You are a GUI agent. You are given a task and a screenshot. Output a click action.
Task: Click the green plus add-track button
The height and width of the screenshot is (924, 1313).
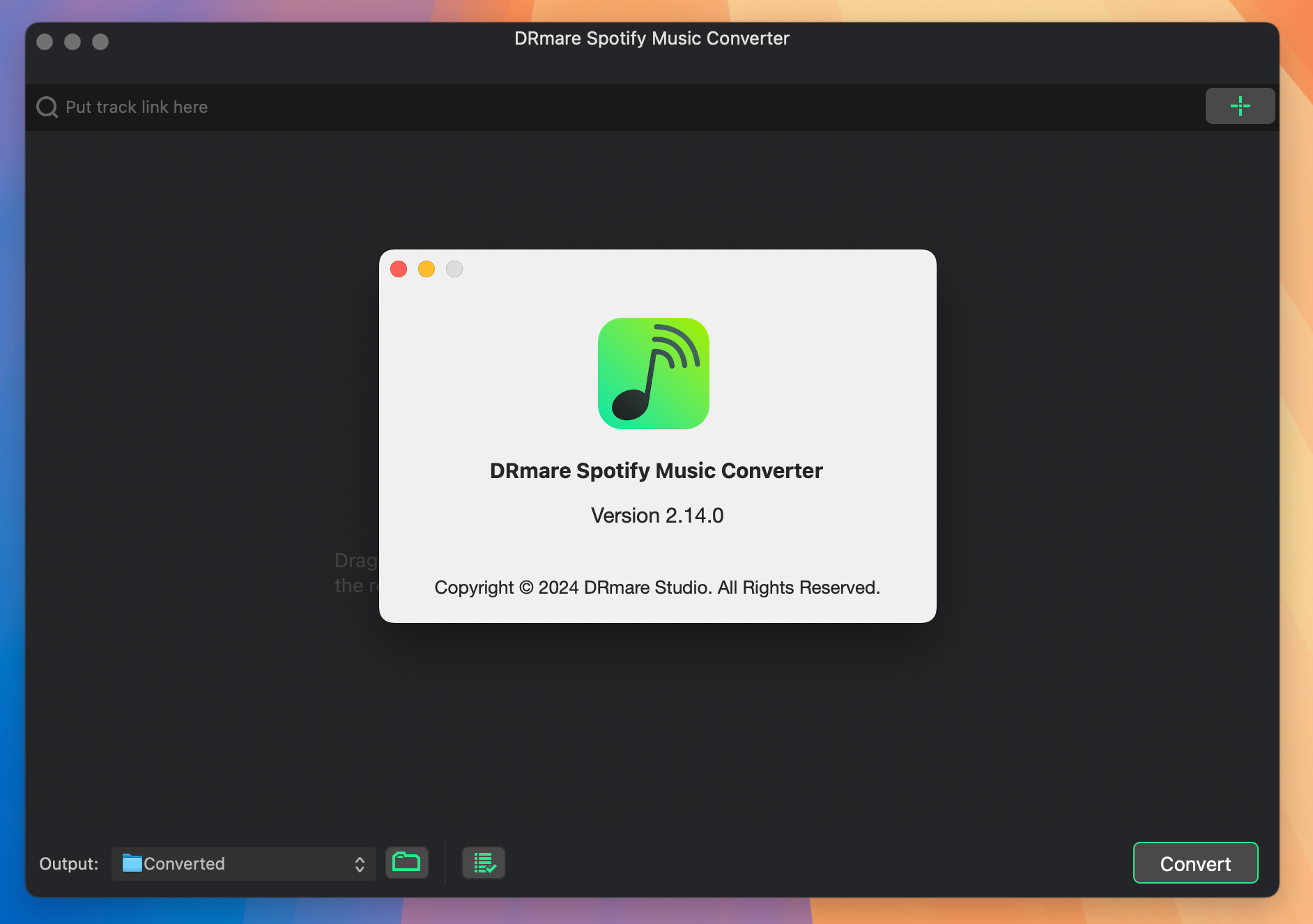[x=1240, y=106]
